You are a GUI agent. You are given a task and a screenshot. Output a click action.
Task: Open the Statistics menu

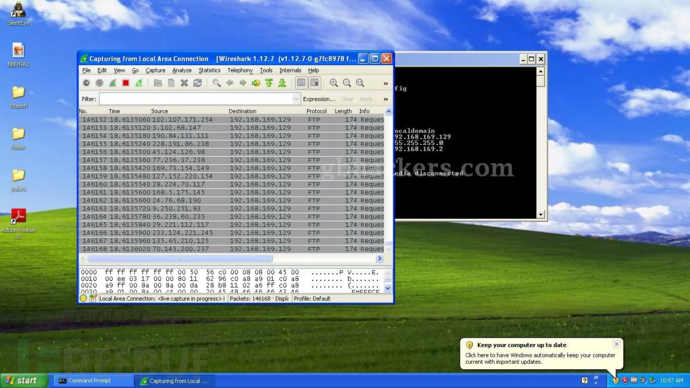click(x=209, y=70)
